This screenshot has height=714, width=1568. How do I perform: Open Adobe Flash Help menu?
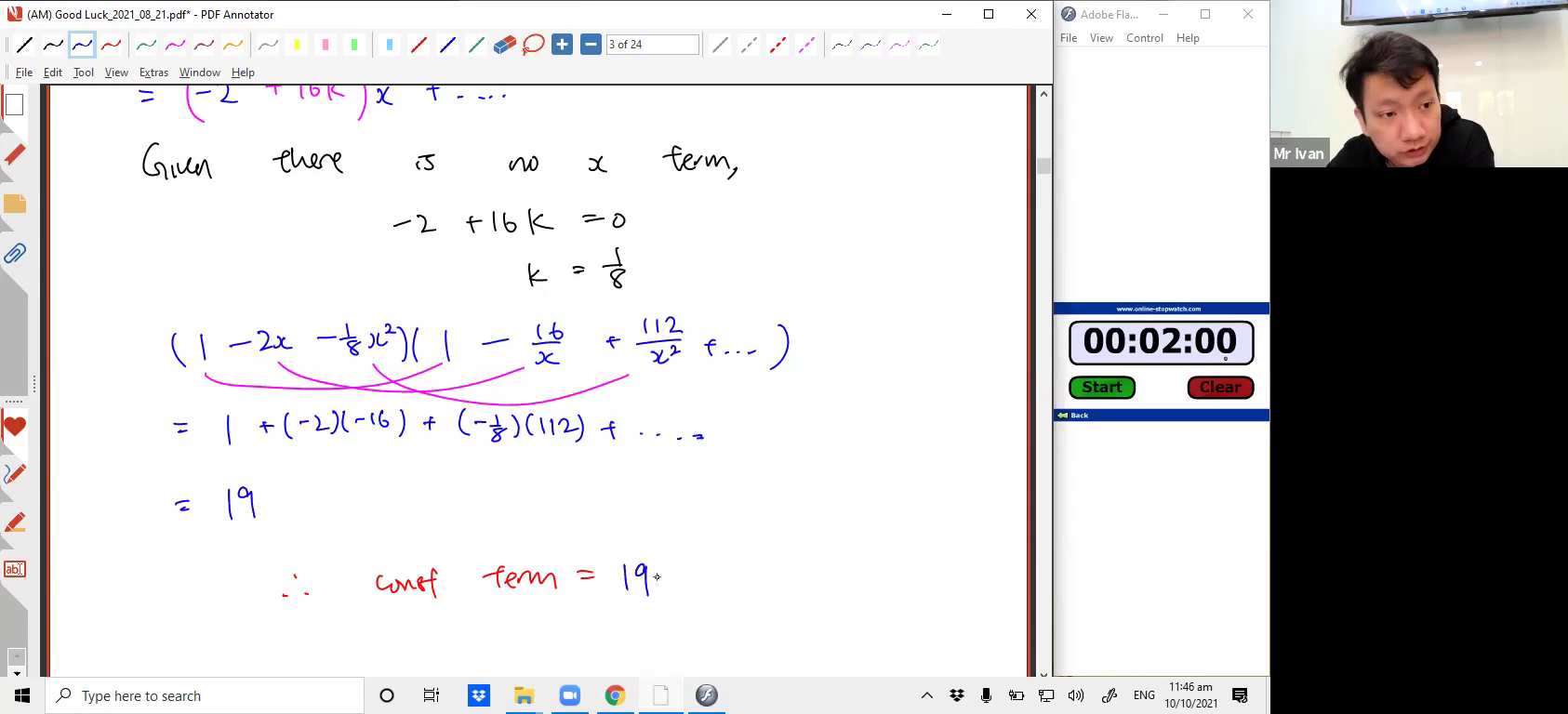1188,38
